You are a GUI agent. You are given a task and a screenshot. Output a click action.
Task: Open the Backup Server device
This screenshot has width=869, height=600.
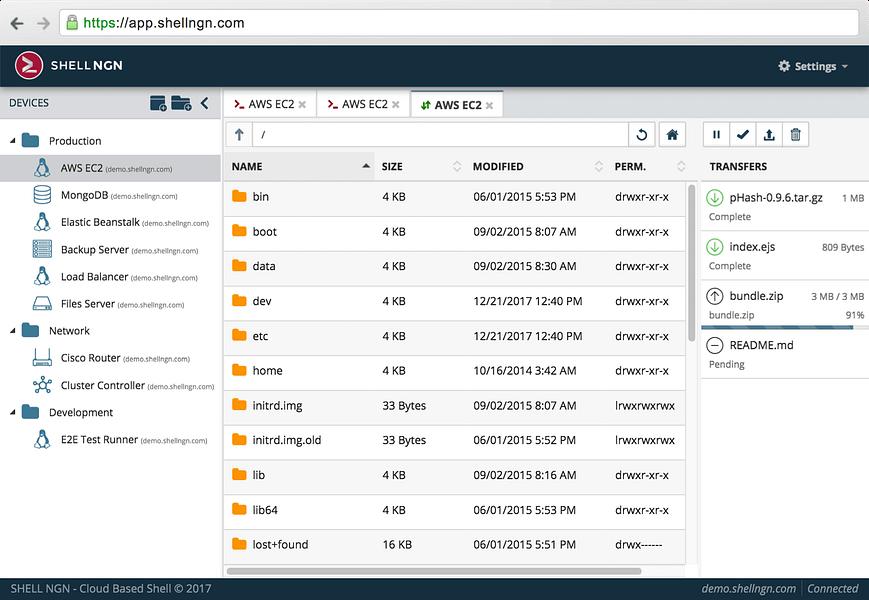110,249
